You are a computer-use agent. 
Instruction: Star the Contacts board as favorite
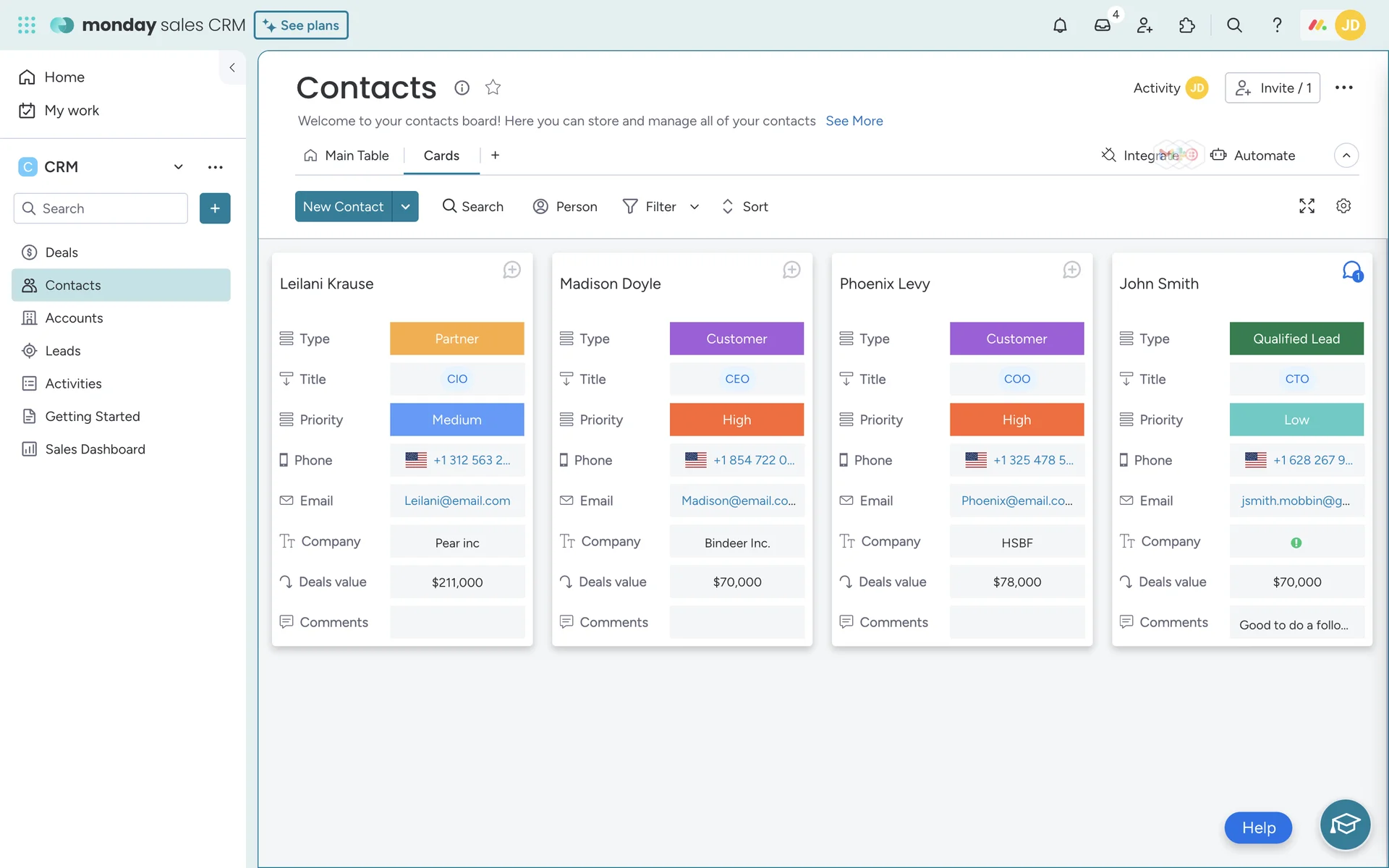[493, 88]
